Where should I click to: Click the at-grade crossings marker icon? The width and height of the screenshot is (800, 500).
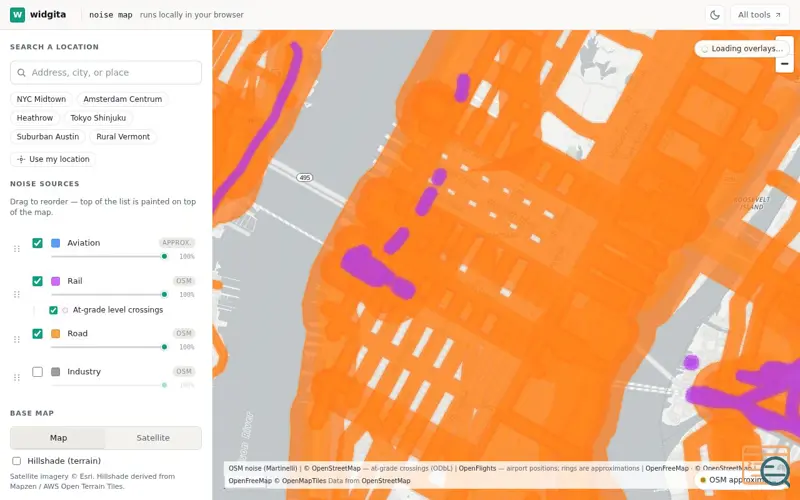pos(65,310)
